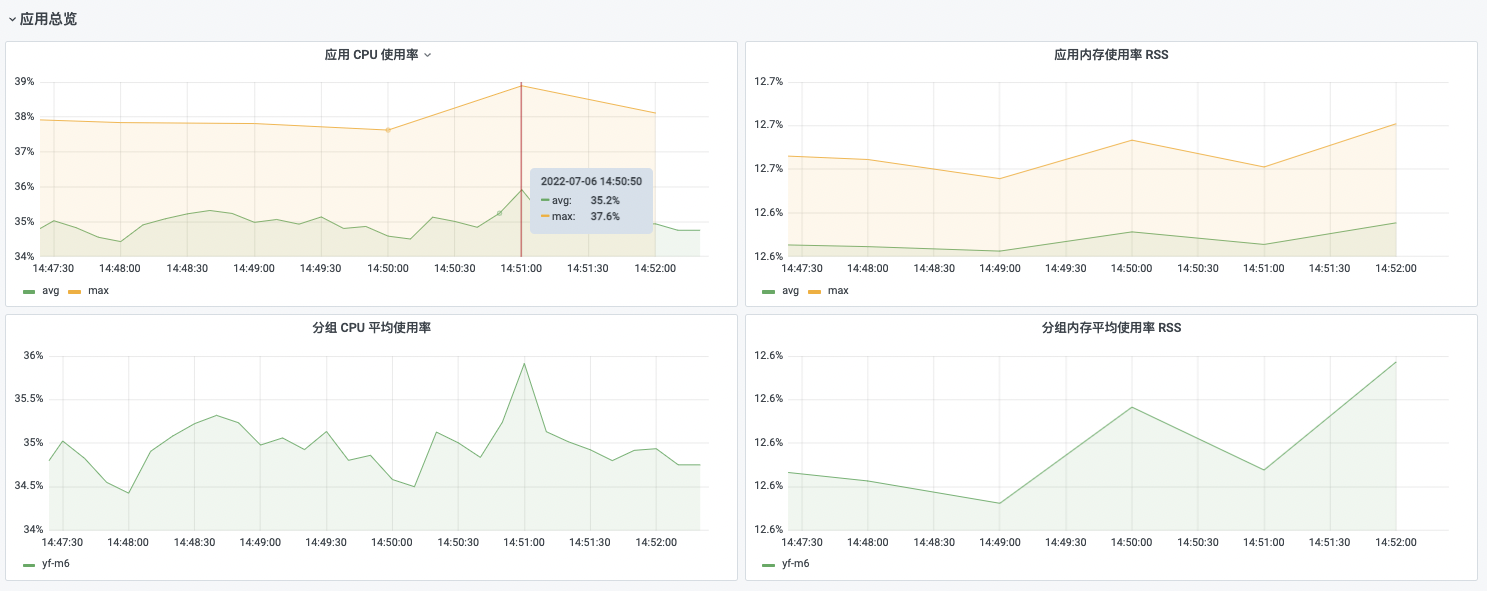Screen dimensions: 1487x591
Task: Toggle max label in 应用 CPU 使用率 legend
Action: click(x=98, y=291)
